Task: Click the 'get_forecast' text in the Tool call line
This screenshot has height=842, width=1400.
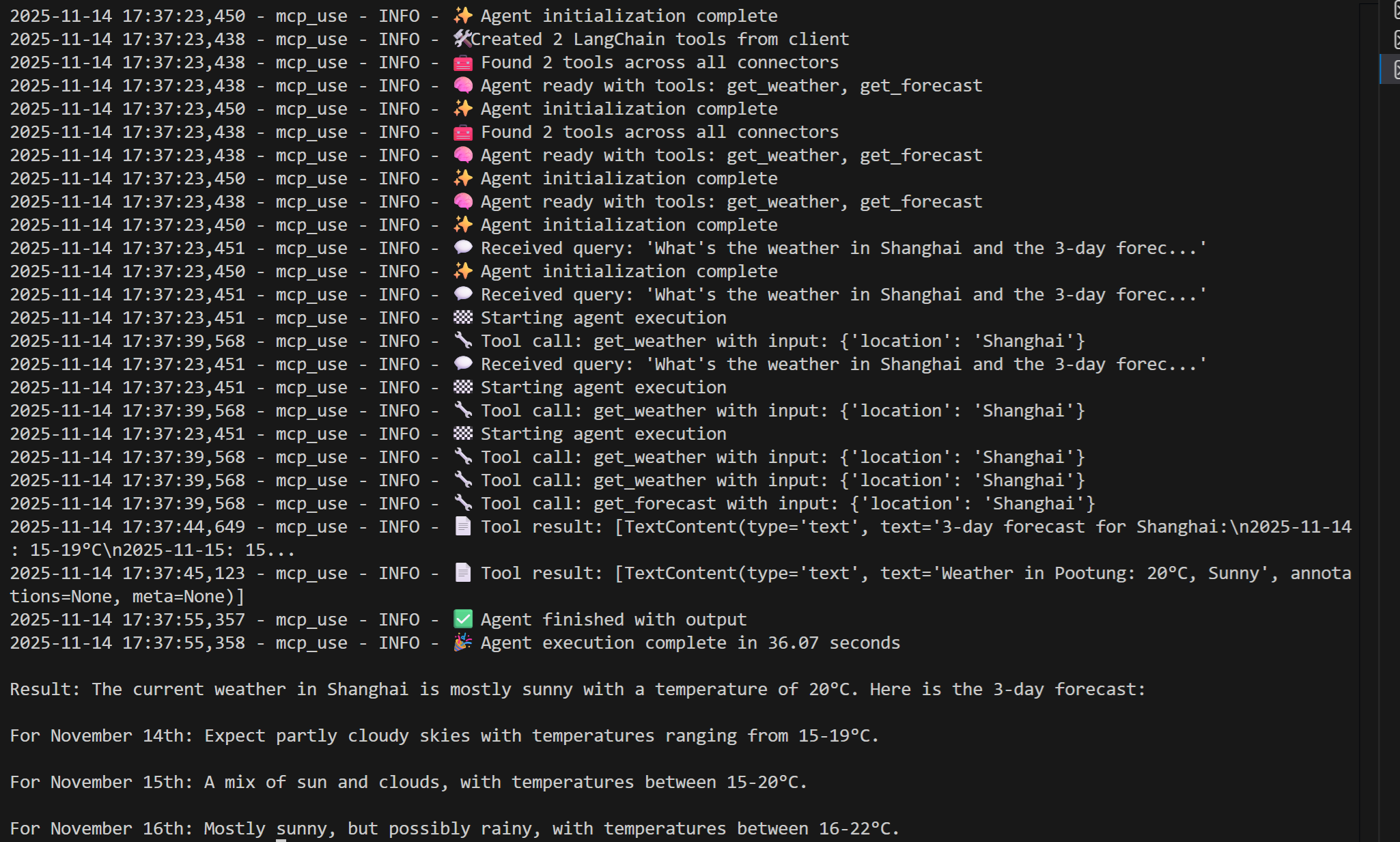Action: click(654, 503)
